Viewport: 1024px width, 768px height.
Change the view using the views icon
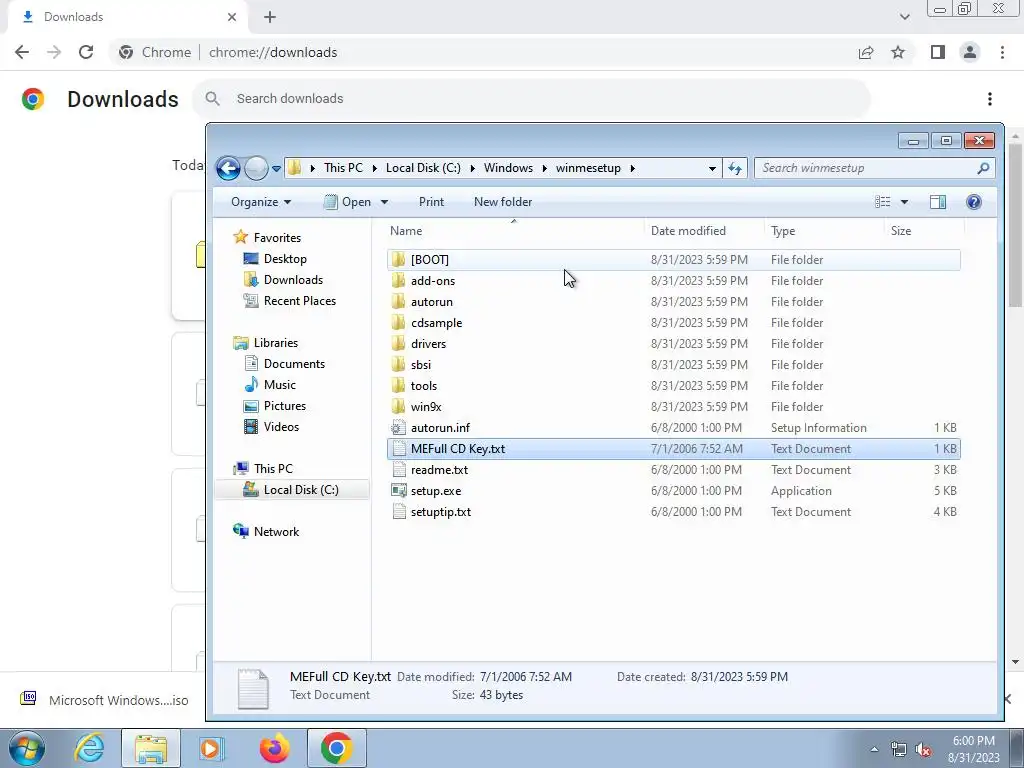click(882, 202)
